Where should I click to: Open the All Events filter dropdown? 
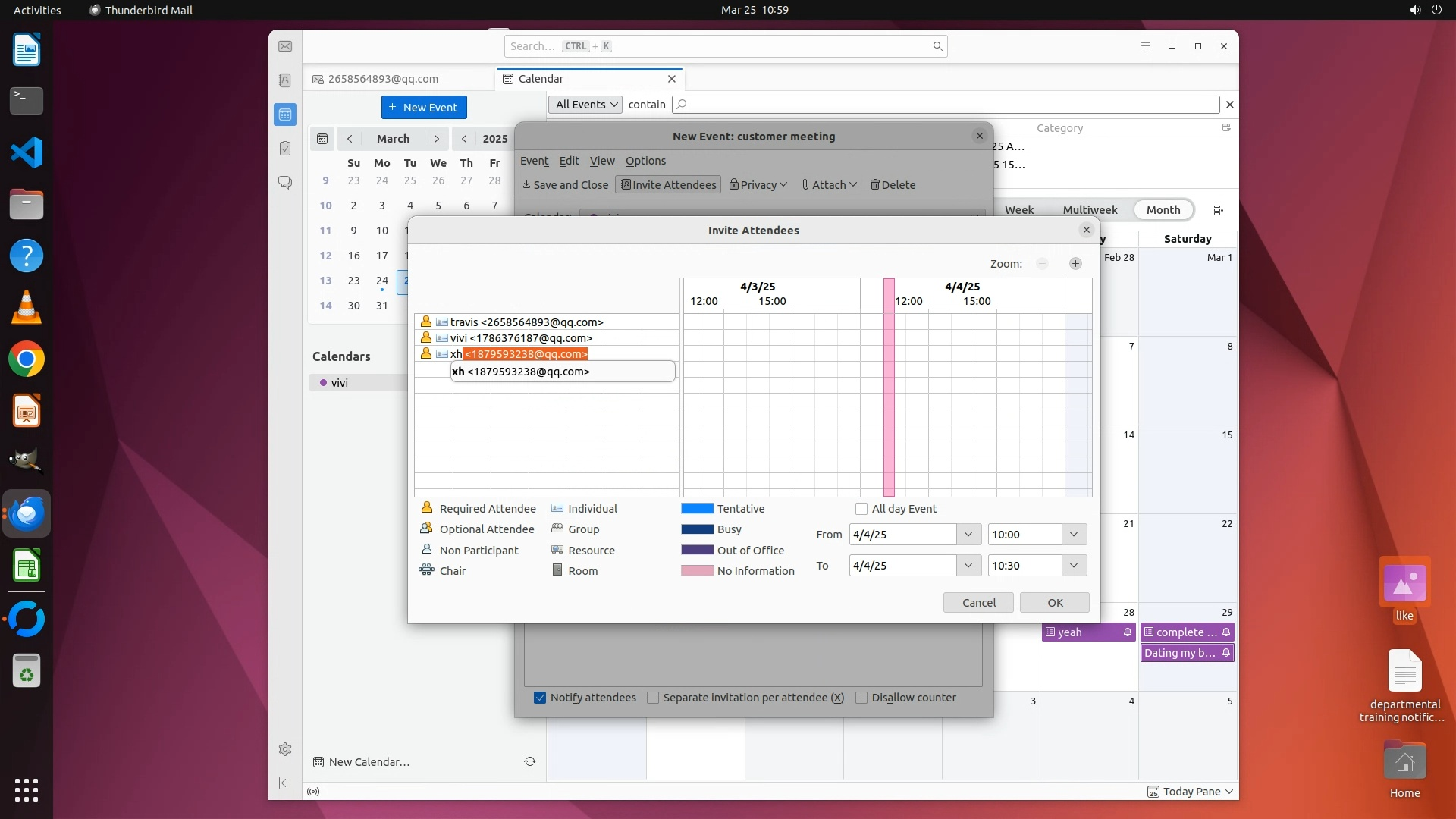(585, 105)
